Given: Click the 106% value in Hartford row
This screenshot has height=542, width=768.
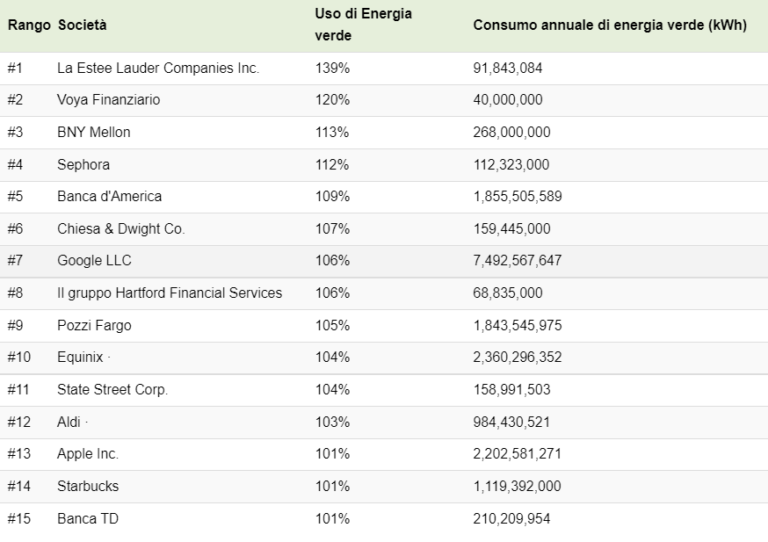Looking at the screenshot, I should [x=332, y=293].
